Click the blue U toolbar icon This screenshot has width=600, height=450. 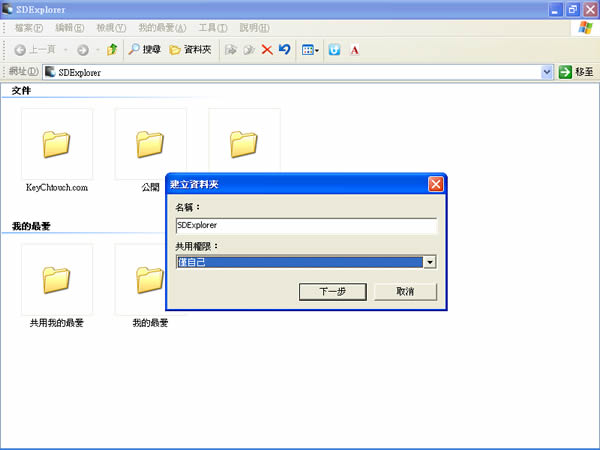point(334,50)
